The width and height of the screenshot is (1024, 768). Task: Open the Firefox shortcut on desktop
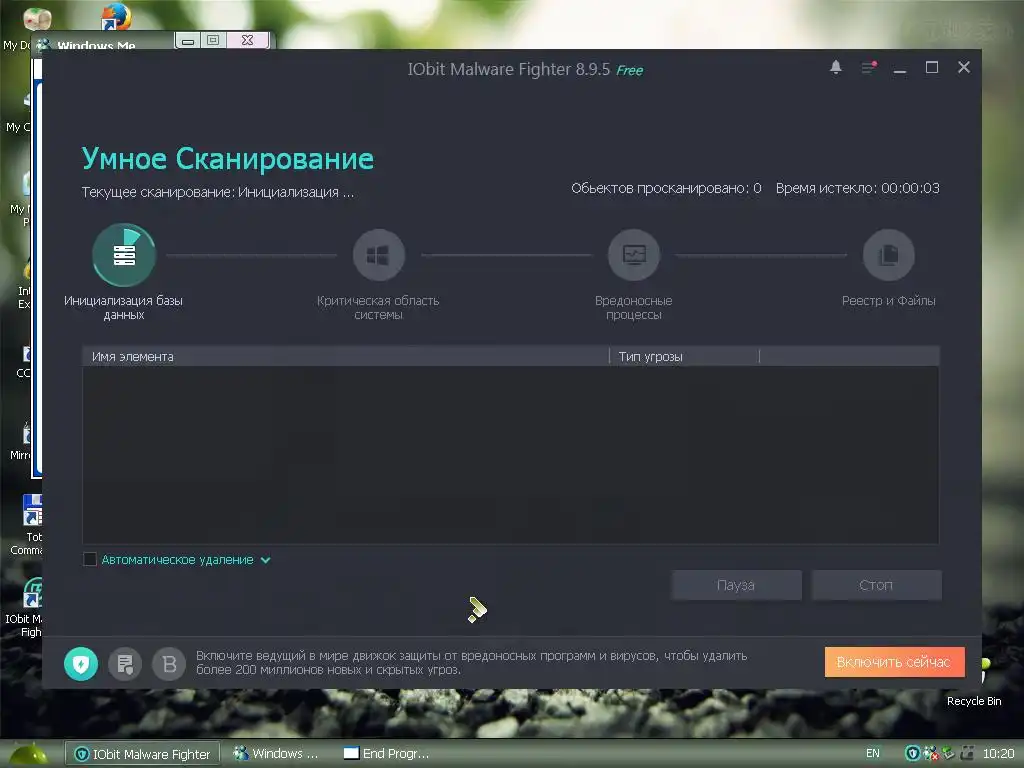(x=116, y=16)
